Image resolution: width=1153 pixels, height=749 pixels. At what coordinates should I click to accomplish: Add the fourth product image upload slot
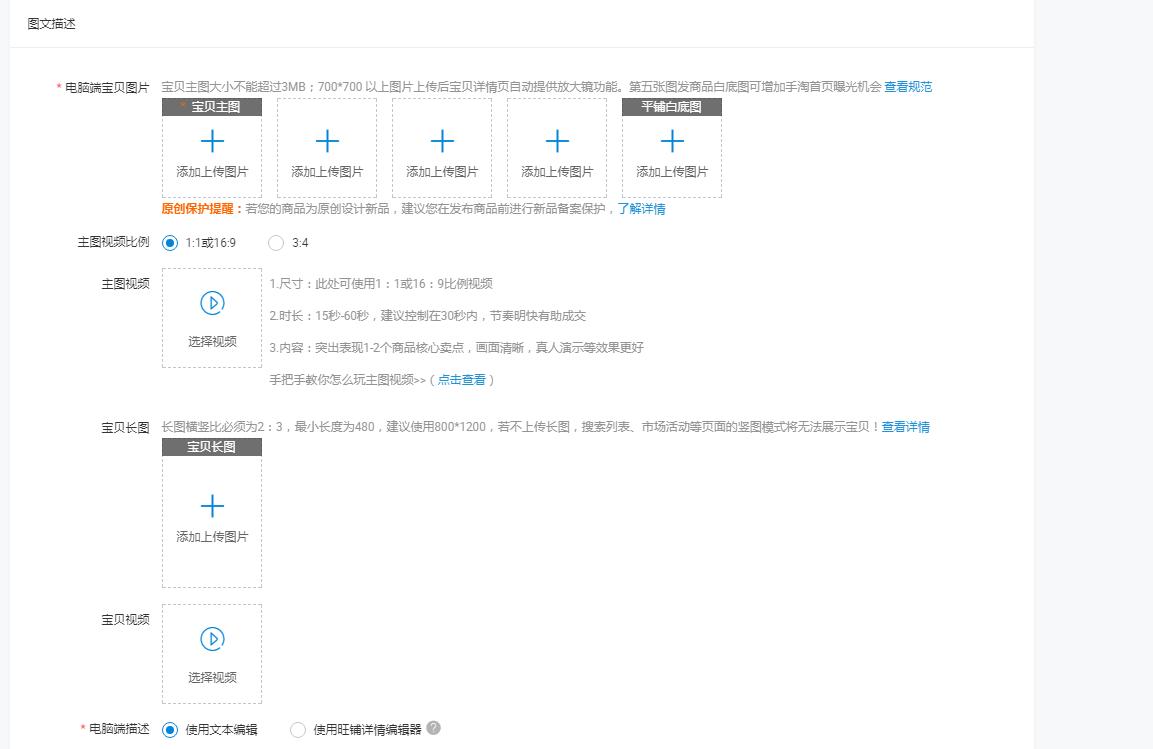pos(557,148)
